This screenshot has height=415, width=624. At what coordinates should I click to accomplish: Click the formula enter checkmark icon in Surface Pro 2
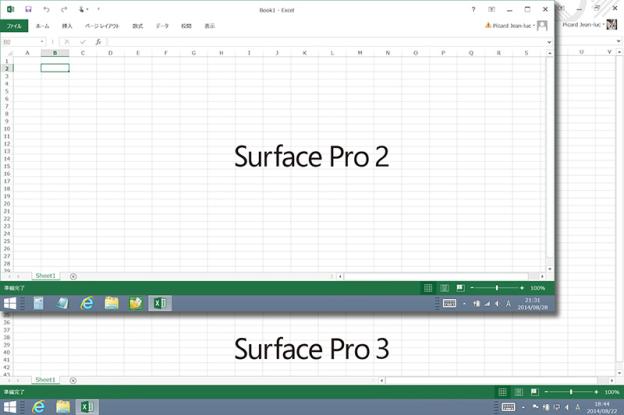click(x=83, y=42)
